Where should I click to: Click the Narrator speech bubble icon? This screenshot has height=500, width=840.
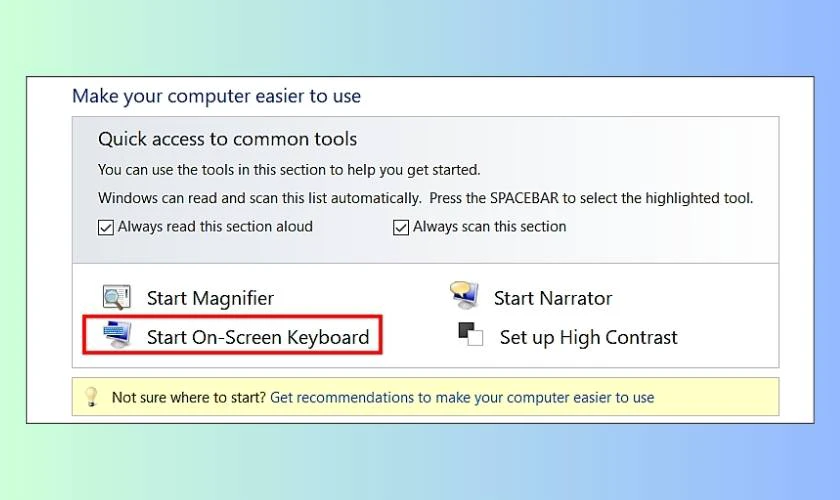(464, 295)
